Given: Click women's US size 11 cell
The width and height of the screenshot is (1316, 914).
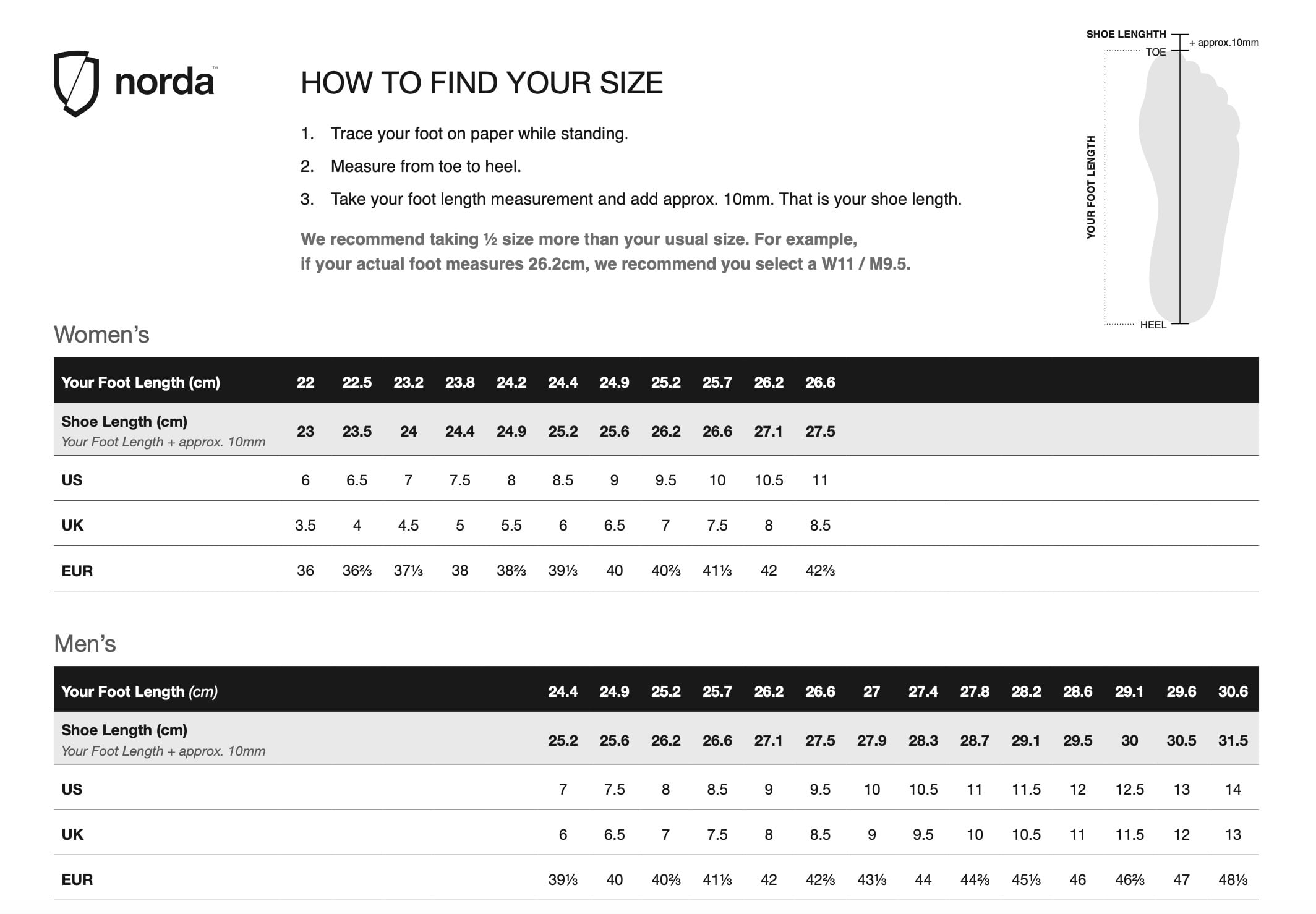Looking at the screenshot, I should point(820,480).
